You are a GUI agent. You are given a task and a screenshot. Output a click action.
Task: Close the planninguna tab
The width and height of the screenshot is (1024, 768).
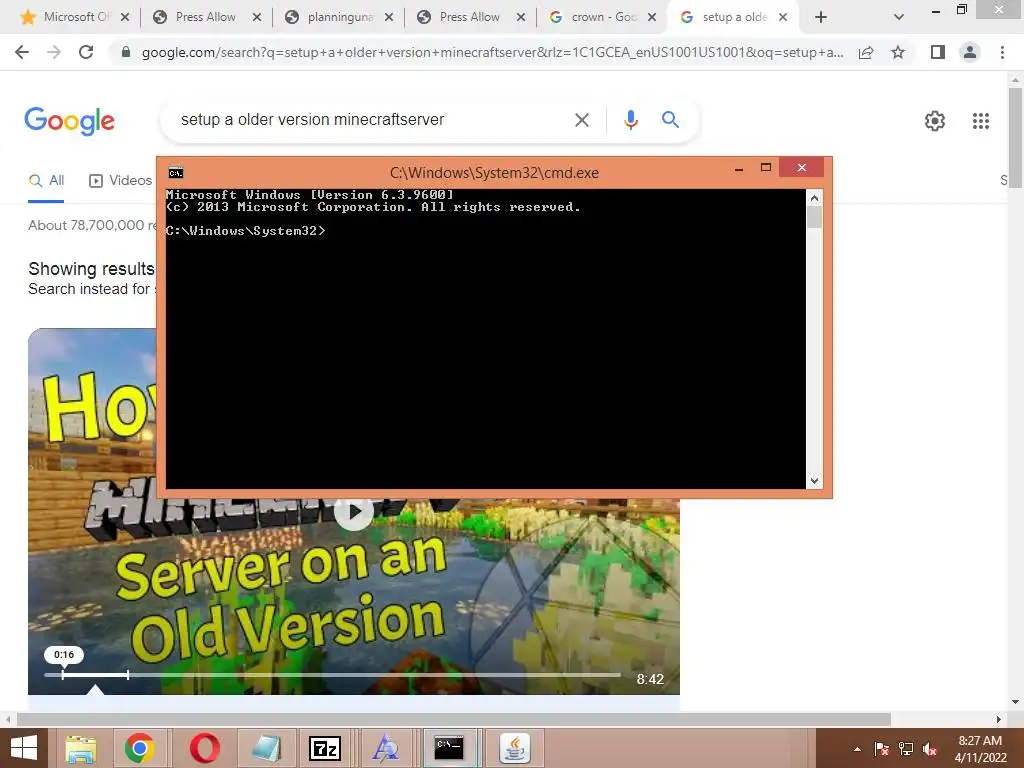coord(389,18)
